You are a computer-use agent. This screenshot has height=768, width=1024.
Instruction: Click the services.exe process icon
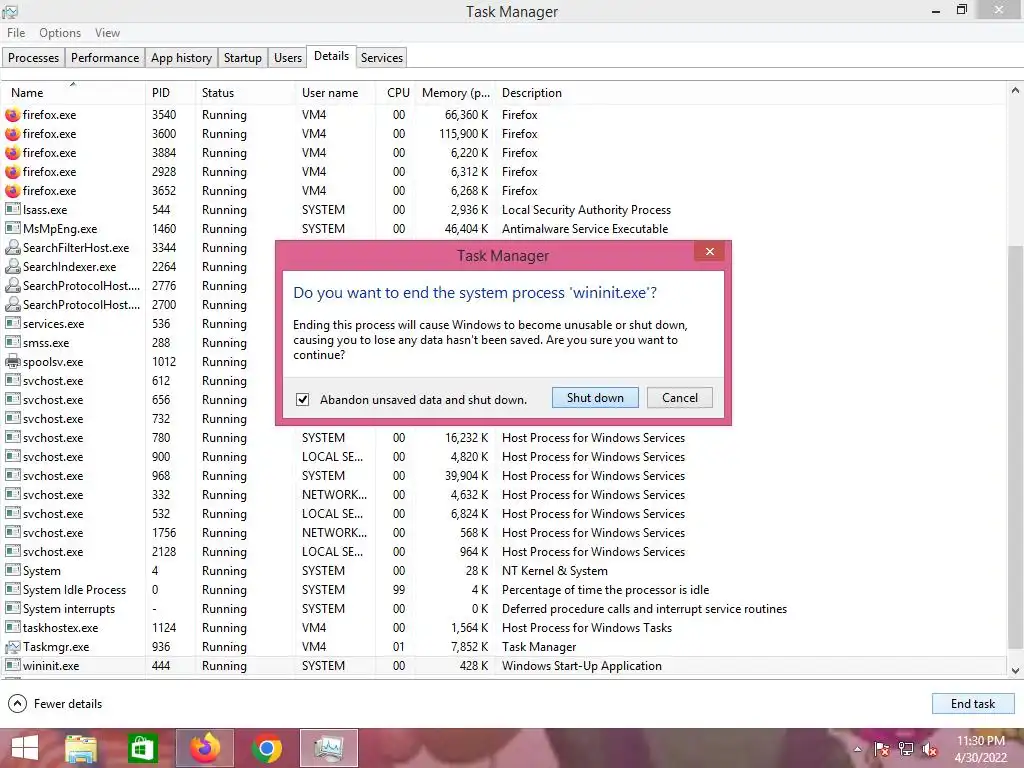pos(12,323)
